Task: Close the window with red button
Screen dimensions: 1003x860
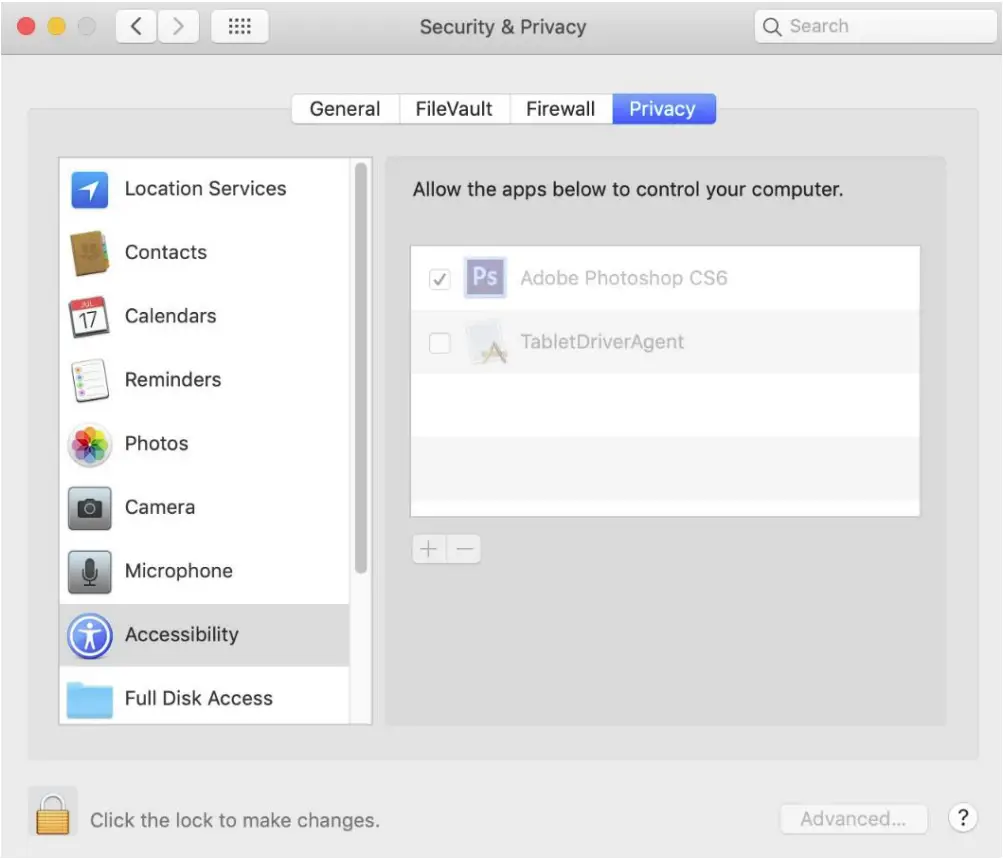Action: pos(26,26)
